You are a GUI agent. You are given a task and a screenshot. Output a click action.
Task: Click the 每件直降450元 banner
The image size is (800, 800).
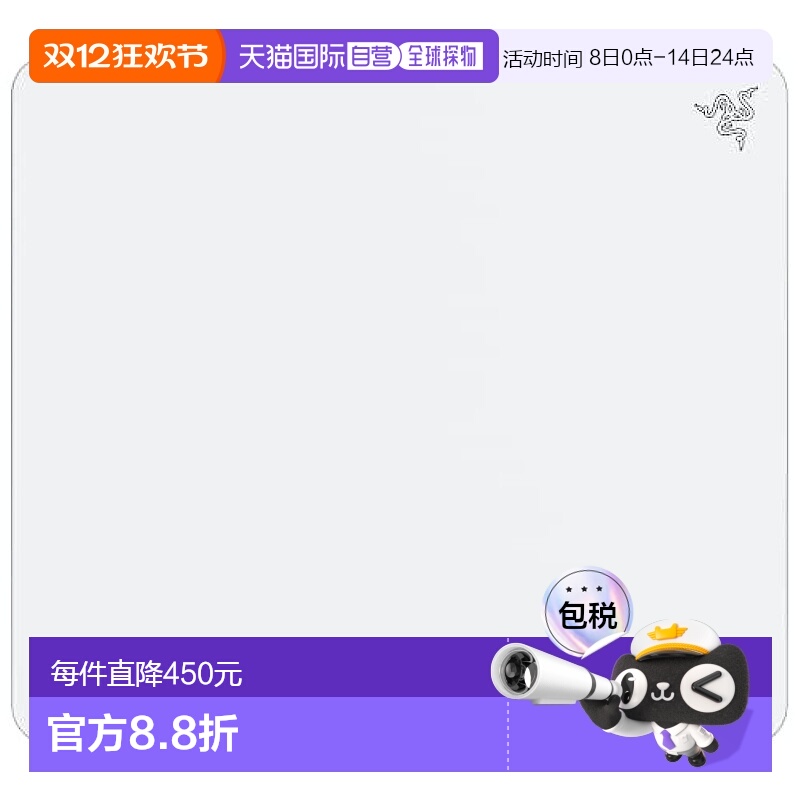coord(146,673)
